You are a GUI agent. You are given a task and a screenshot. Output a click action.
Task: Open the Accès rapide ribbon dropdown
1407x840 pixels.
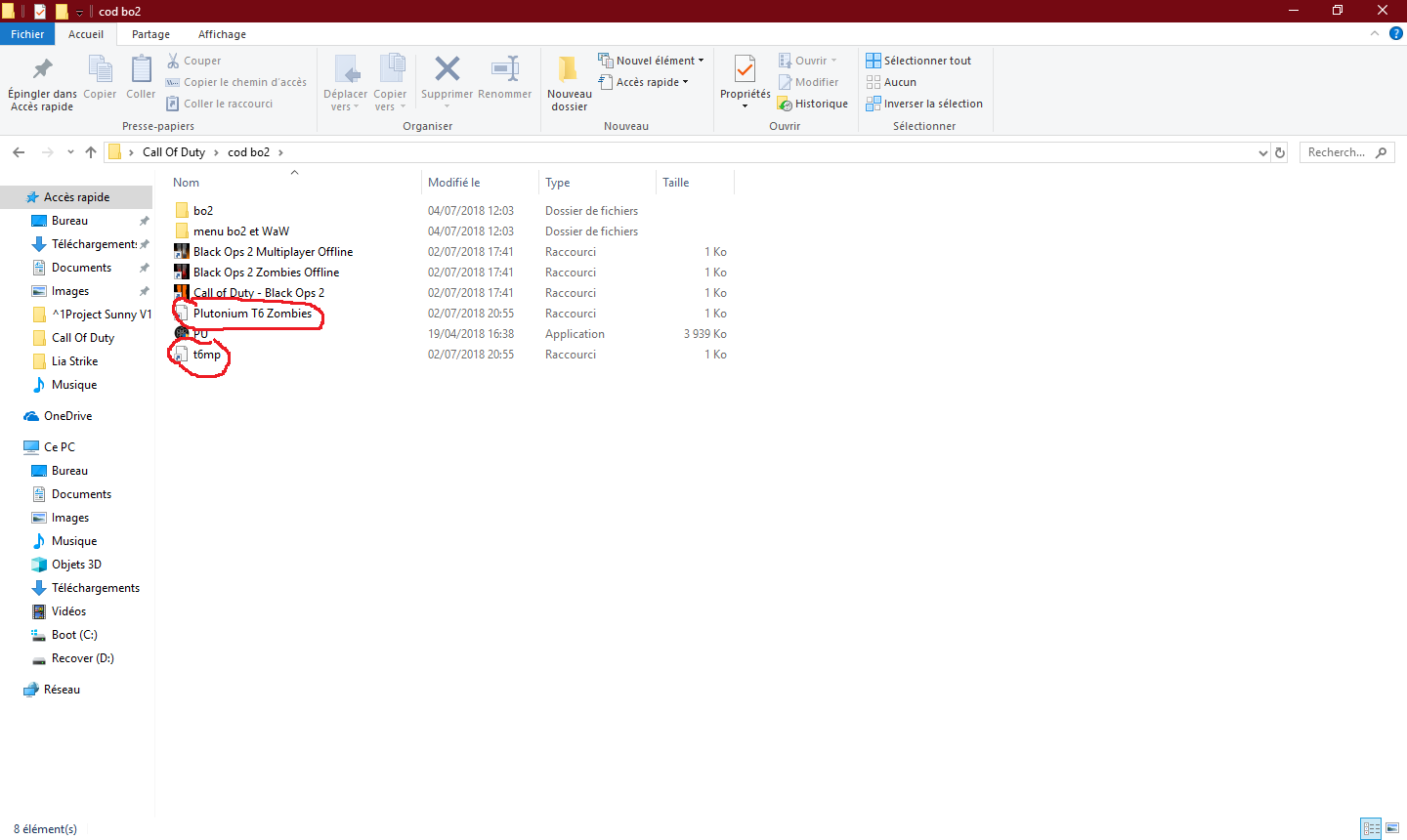click(643, 82)
